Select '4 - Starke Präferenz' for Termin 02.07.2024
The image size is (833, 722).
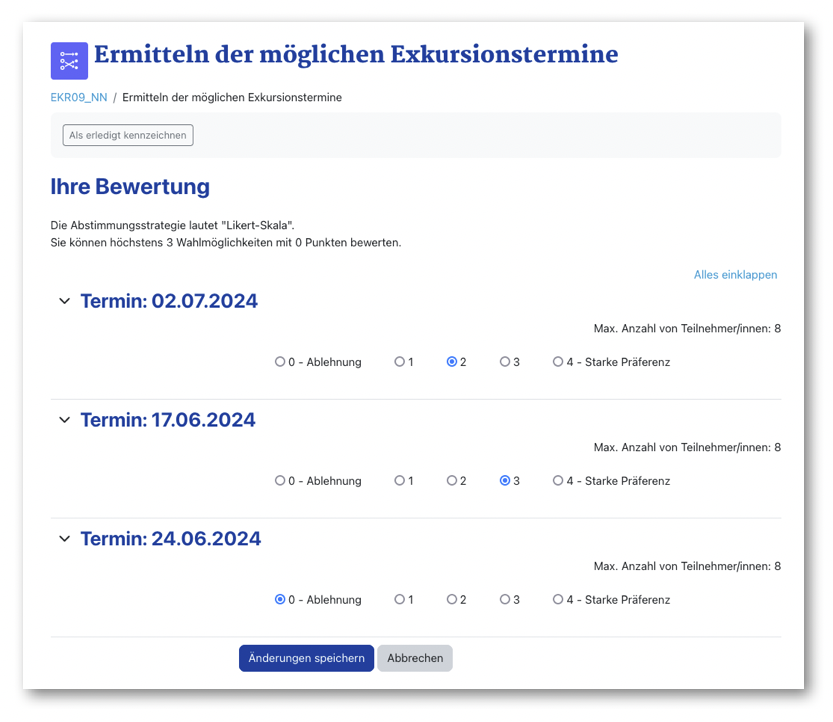(x=558, y=362)
